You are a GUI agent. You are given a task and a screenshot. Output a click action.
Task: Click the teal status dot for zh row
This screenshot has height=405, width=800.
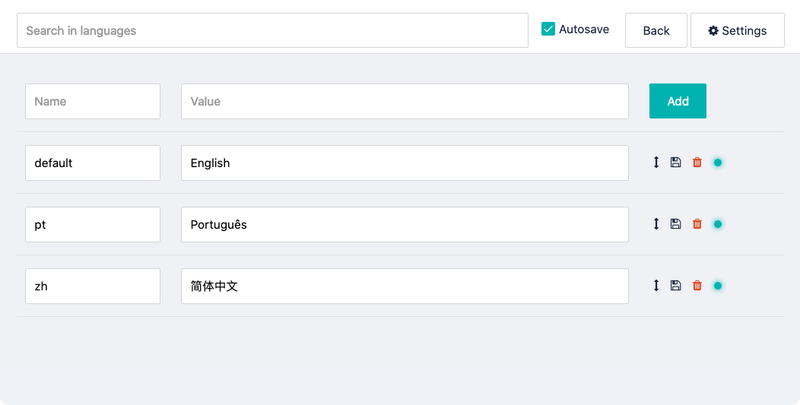tap(718, 286)
